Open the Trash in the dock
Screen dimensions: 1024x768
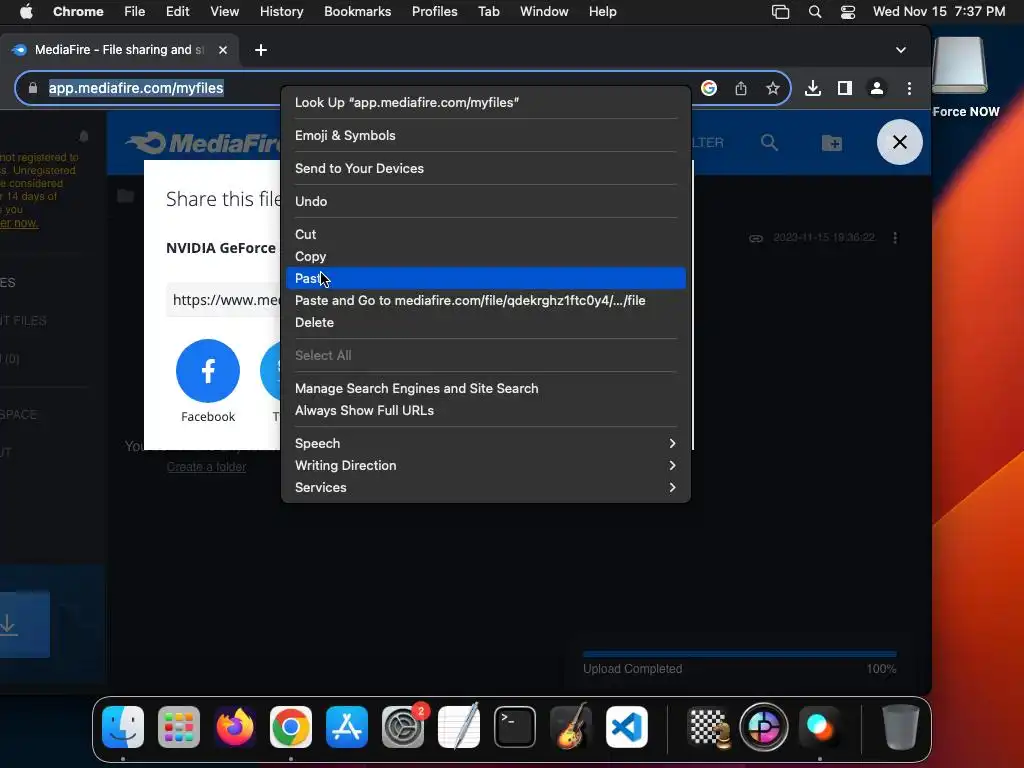coord(901,727)
